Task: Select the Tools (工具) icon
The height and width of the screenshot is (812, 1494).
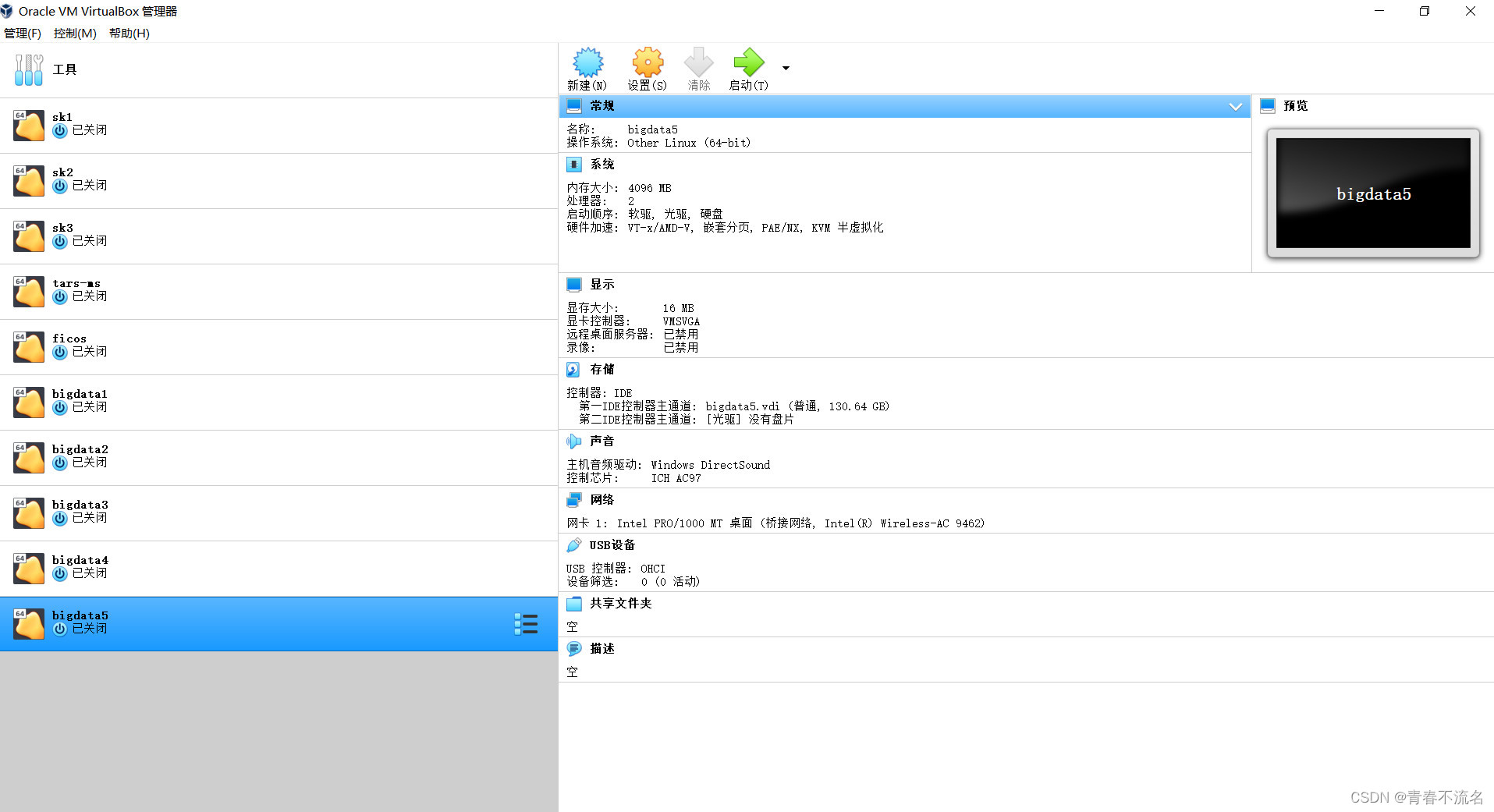Action: pyautogui.click(x=29, y=69)
